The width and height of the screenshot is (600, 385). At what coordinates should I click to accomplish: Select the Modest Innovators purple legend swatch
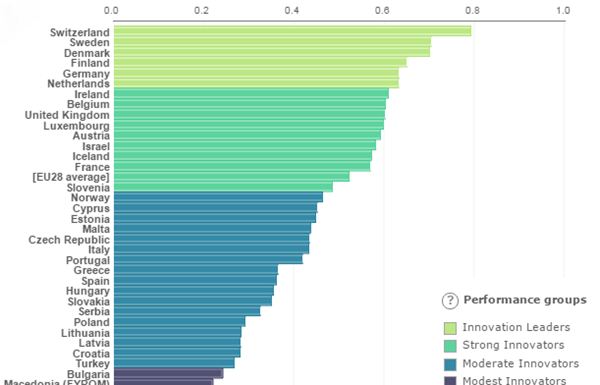click(450, 381)
